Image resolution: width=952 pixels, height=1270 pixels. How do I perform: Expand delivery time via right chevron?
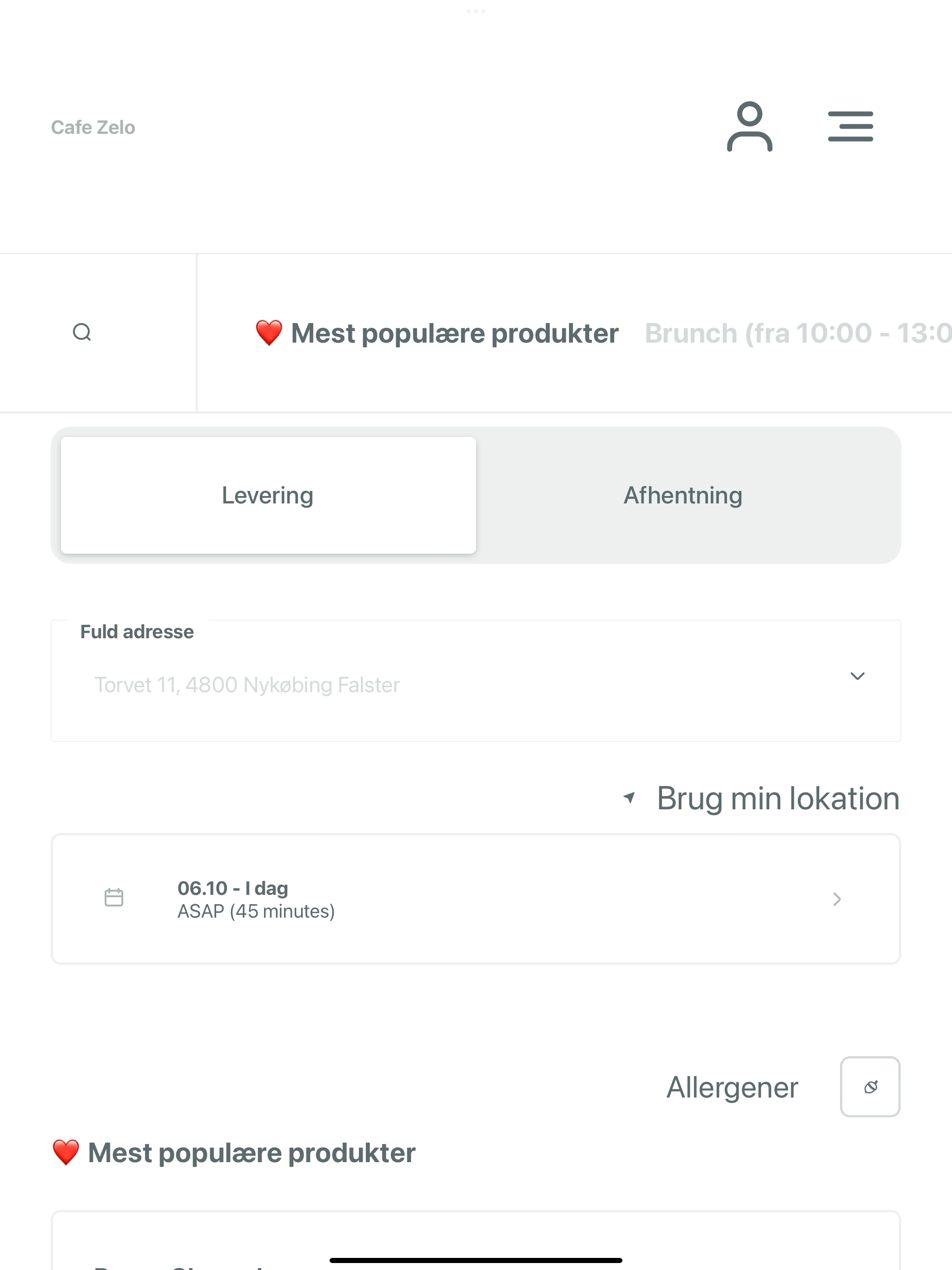tap(837, 899)
